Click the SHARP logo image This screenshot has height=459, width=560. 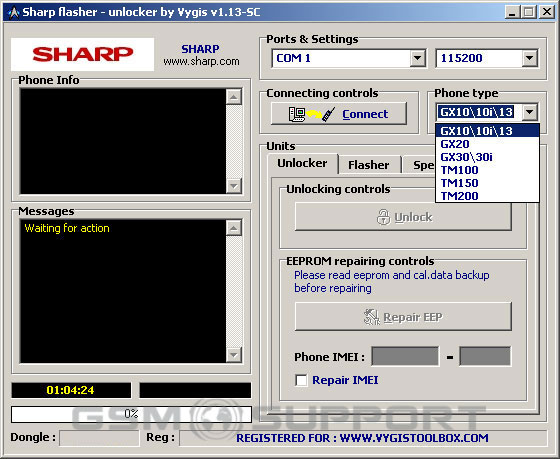(82, 54)
